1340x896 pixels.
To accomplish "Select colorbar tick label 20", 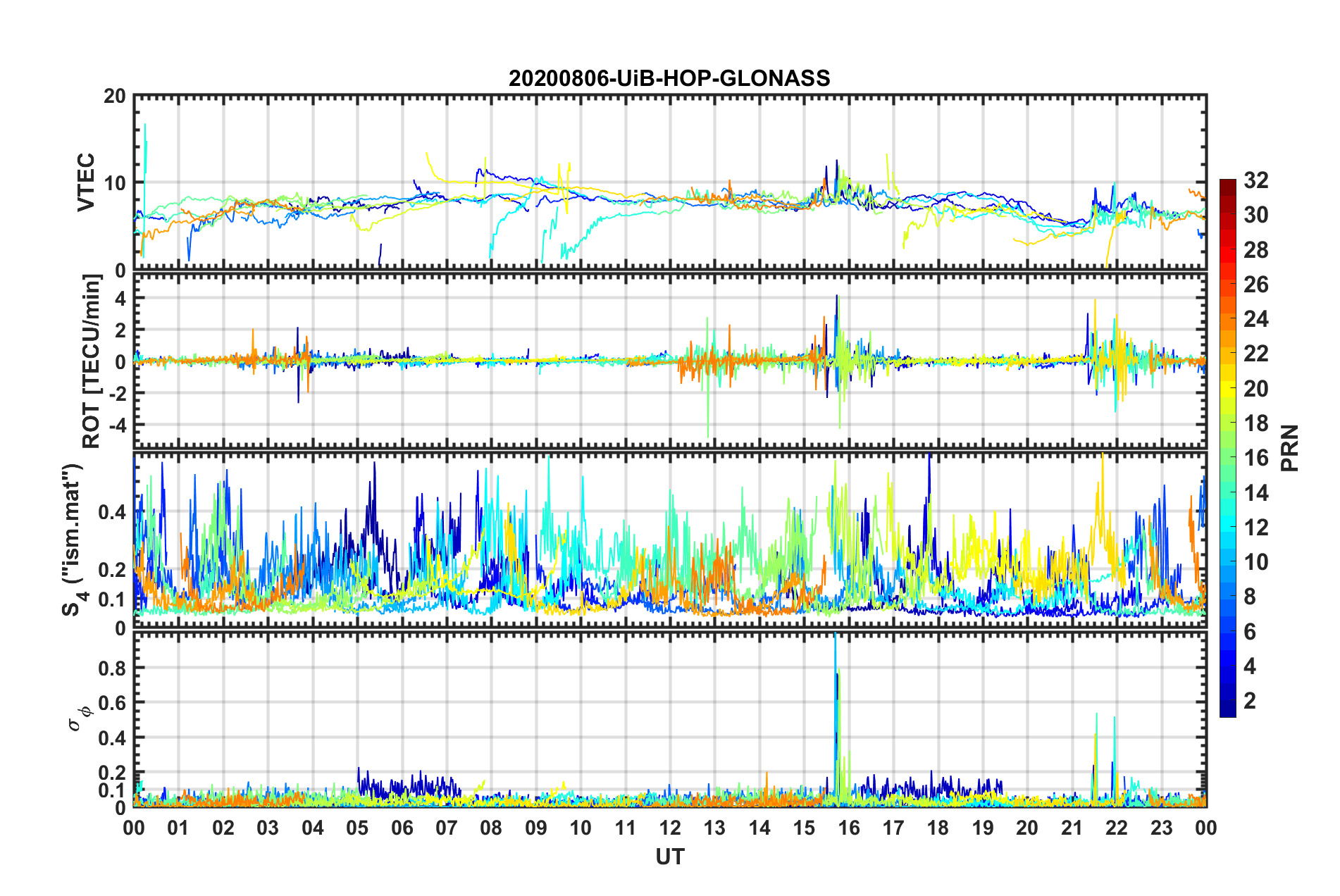I will coord(1255,389).
